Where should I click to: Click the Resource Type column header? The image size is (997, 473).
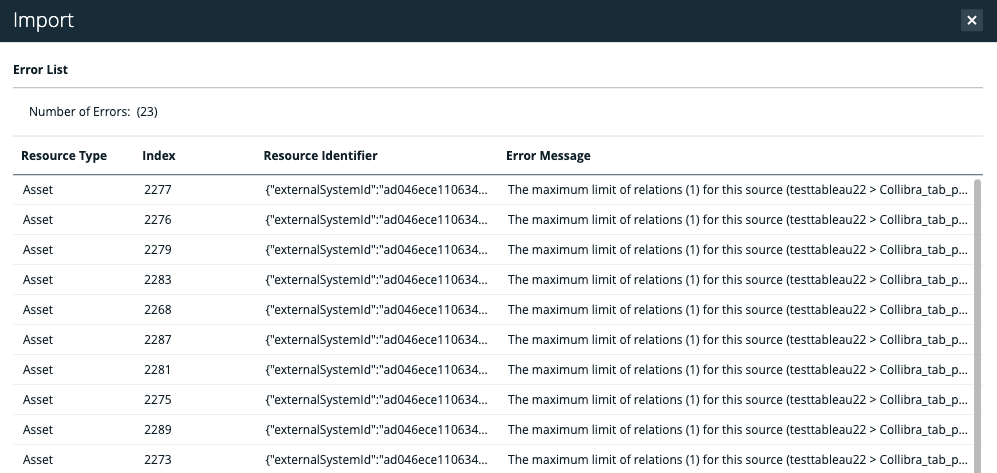[64, 156]
